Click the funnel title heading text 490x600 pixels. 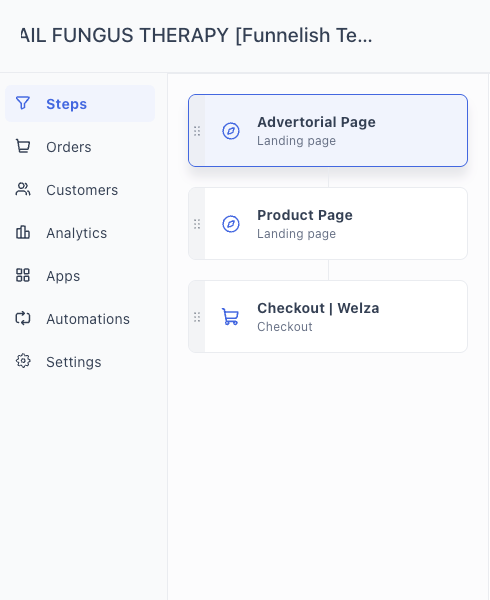point(196,35)
